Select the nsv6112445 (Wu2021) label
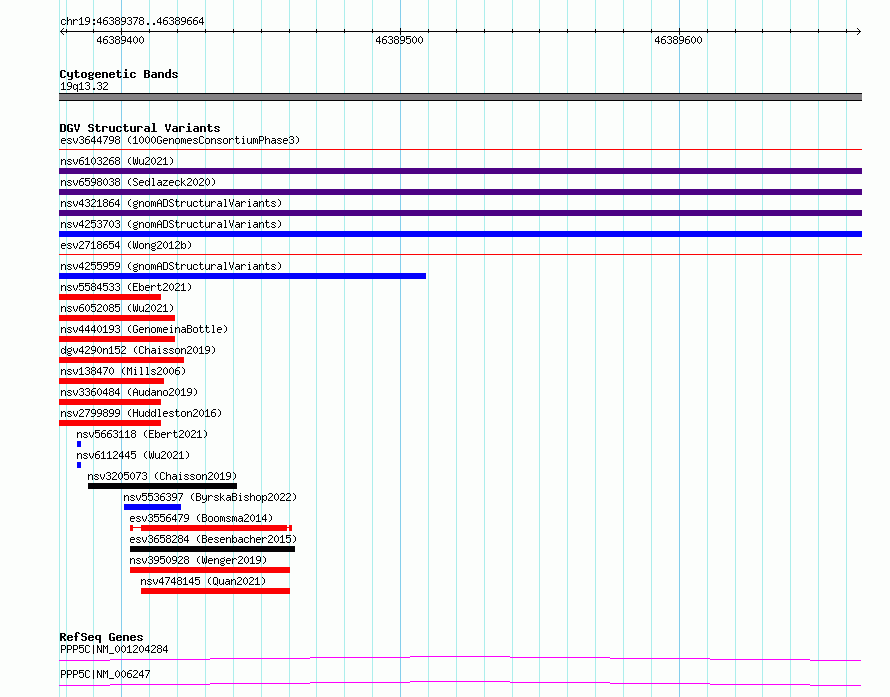This screenshot has height=697, width=890. point(133,455)
